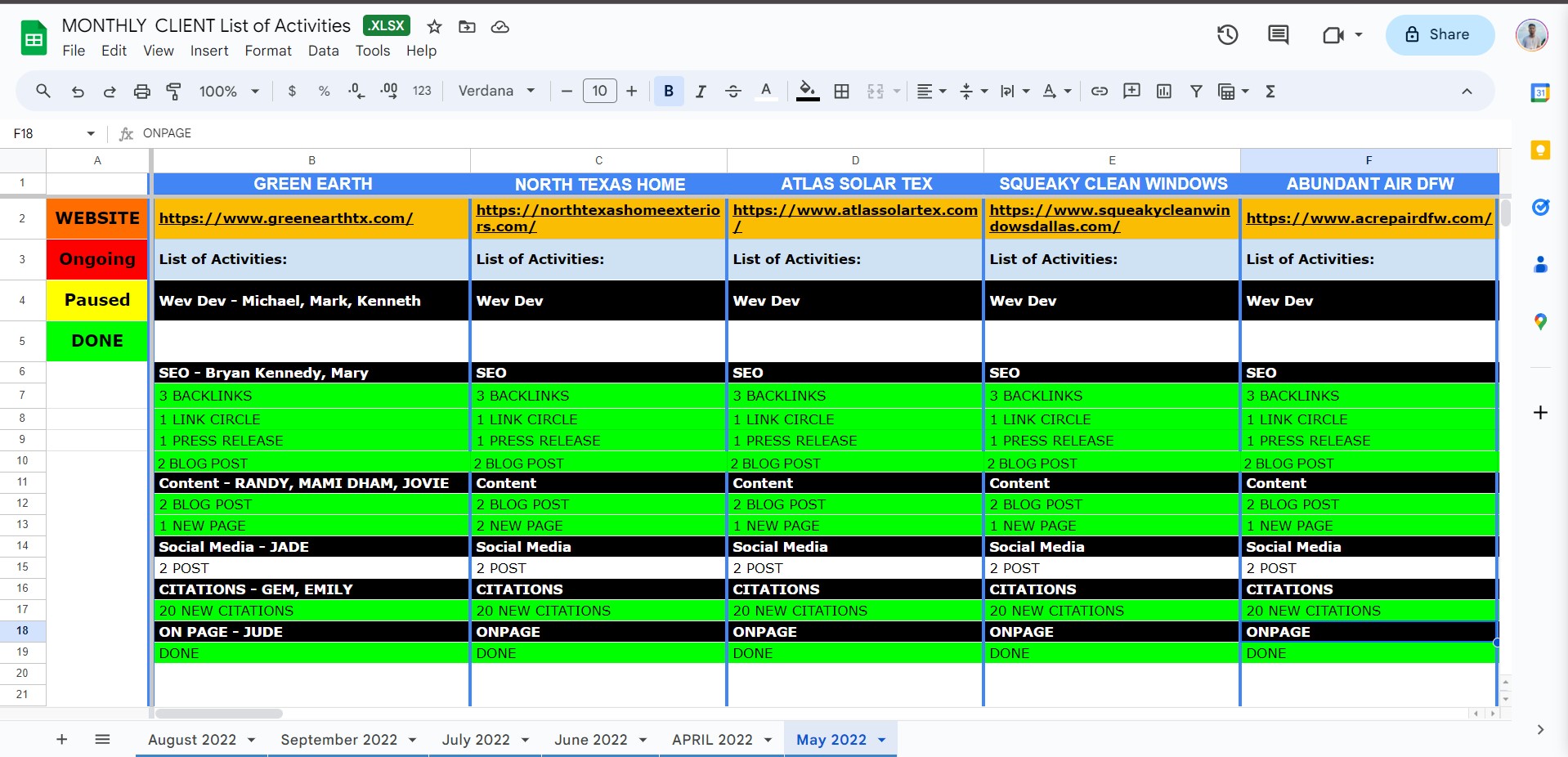
Task: Click the Share button
Action: [x=1440, y=34]
